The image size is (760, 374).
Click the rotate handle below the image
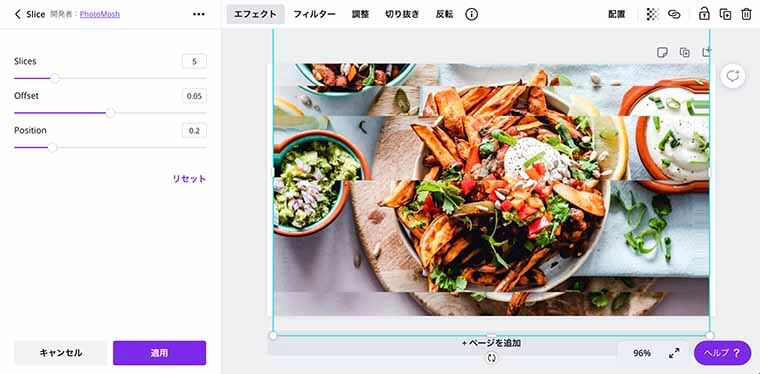tap(491, 358)
